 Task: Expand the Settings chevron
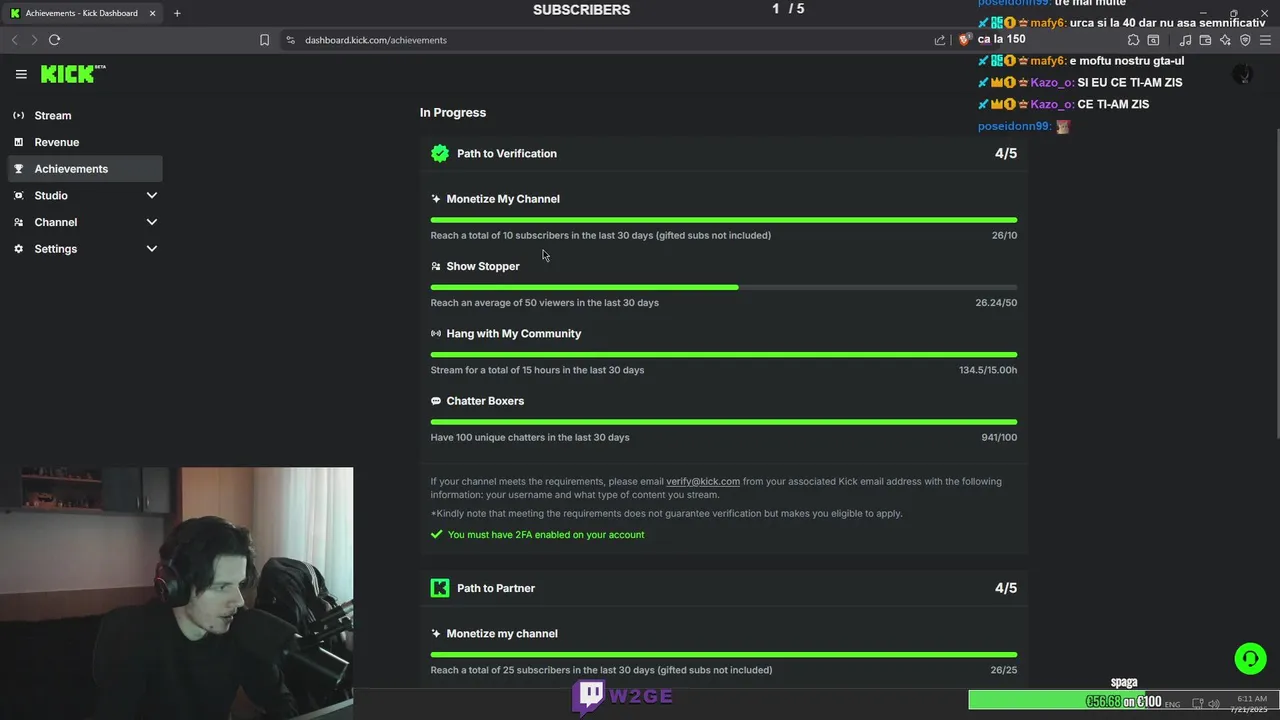[x=152, y=249]
